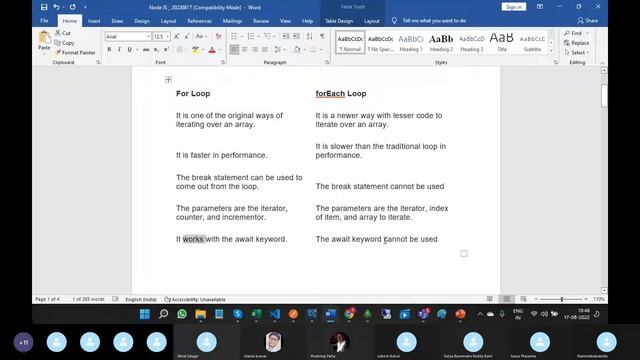Open the numbering list dropdown

click(x=259, y=36)
